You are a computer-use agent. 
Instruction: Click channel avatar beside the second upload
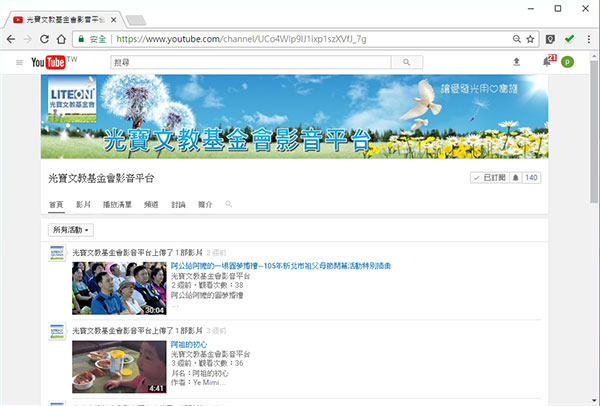pyautogui.click(x=57, y=331)
